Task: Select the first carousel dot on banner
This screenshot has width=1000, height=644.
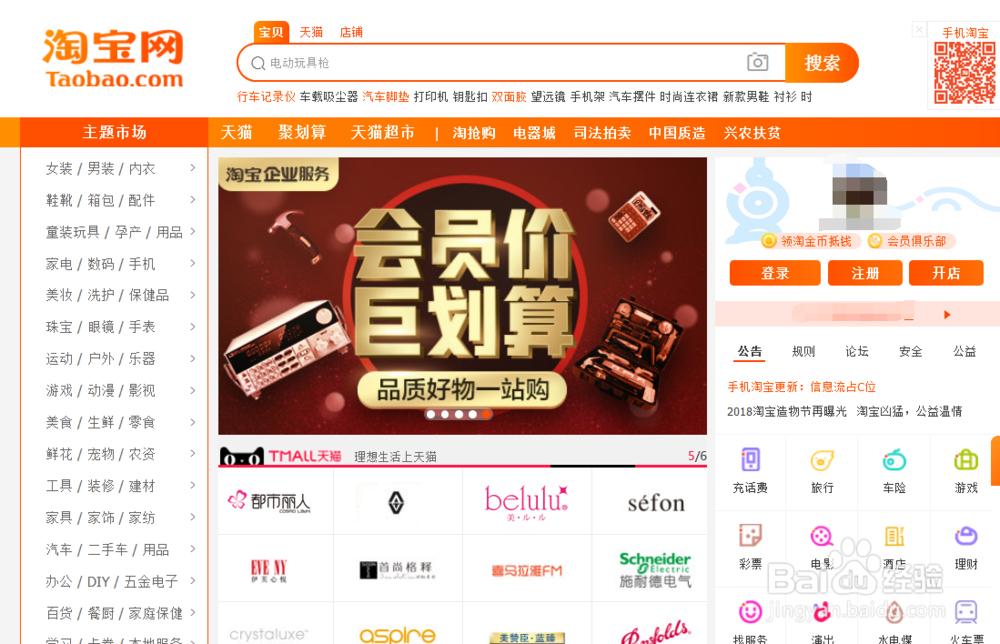Action: coord(431,414)
